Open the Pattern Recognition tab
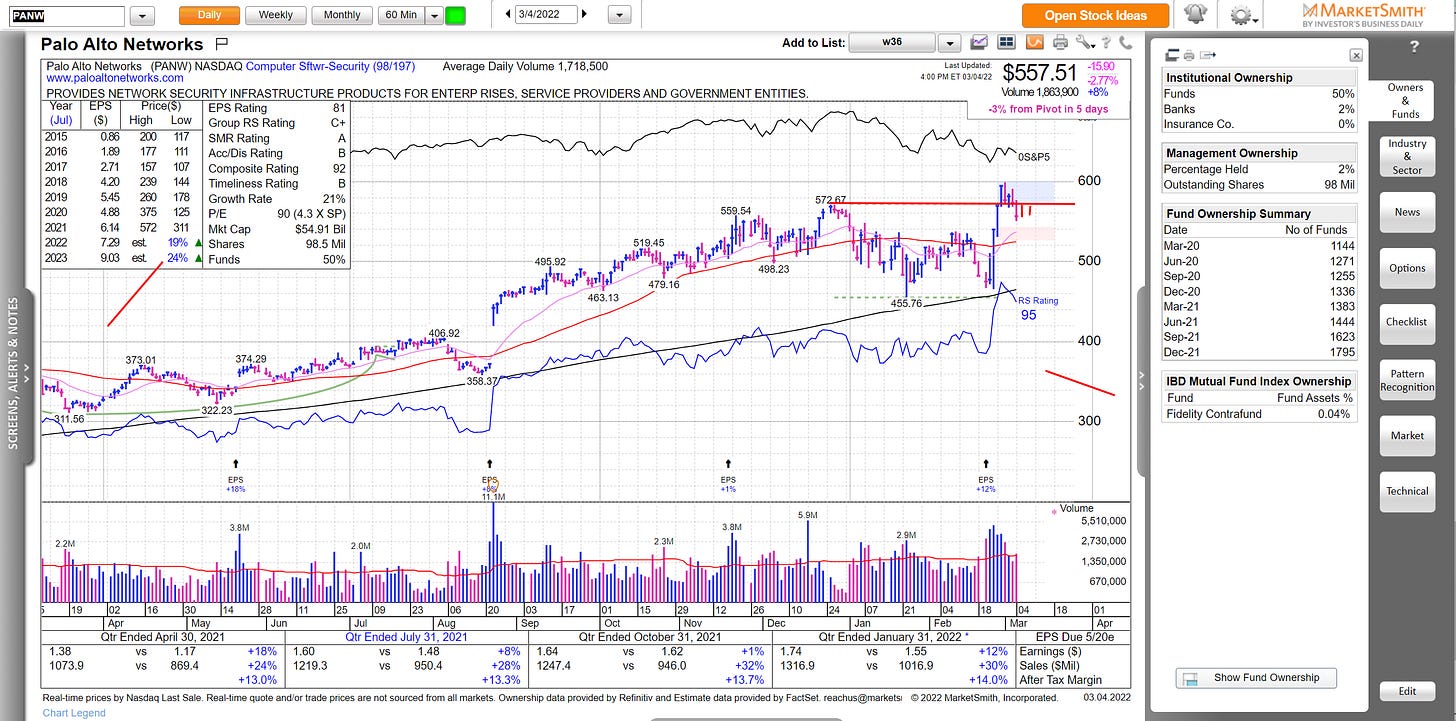Image resolution: width=1456 pixels, height=721 pixels. (1407, 381)
